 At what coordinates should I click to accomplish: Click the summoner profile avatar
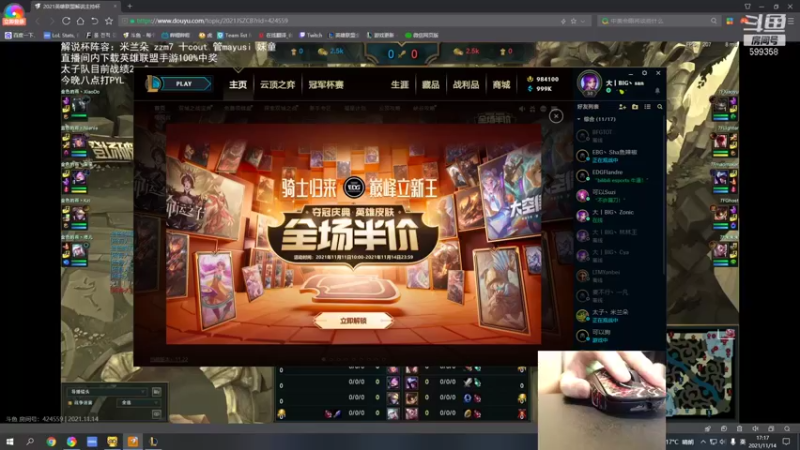coord(589,82)
